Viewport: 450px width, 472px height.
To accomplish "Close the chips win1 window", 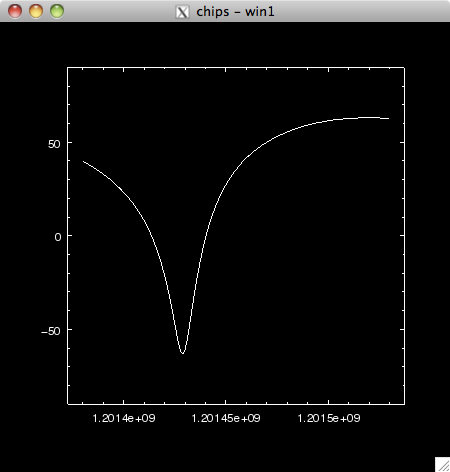I will coord(15,11).
